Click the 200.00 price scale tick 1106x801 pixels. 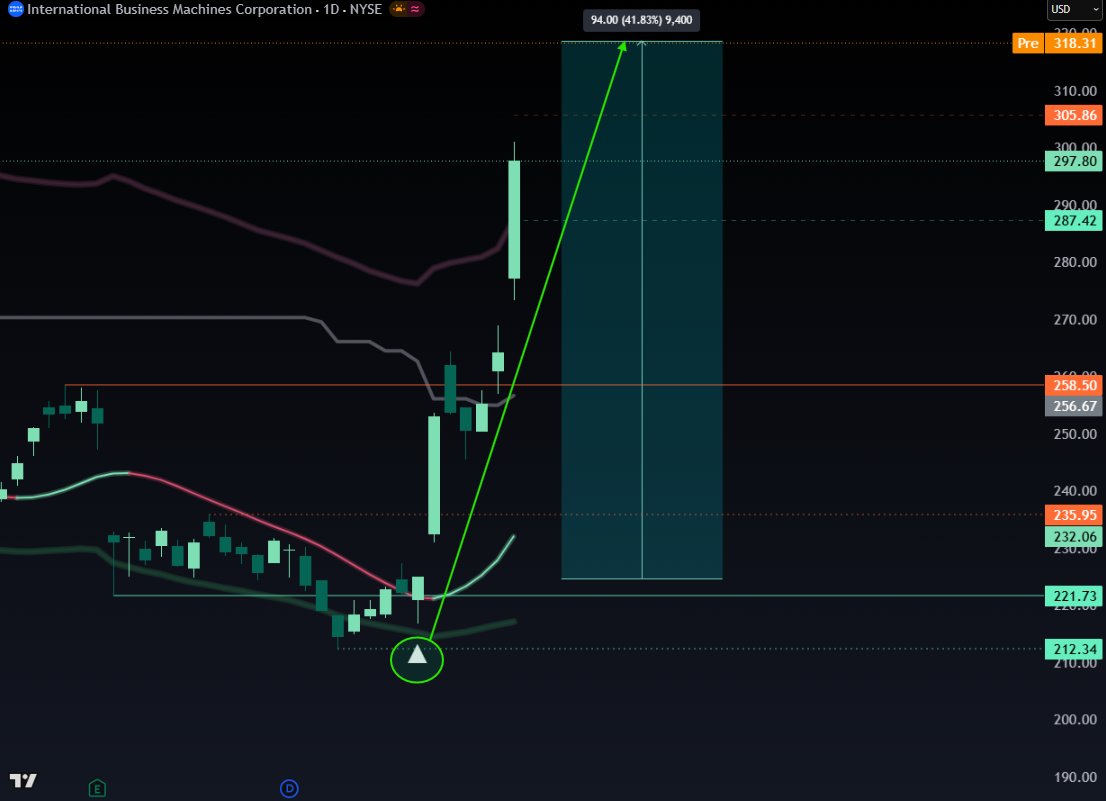pos(1075,719)
